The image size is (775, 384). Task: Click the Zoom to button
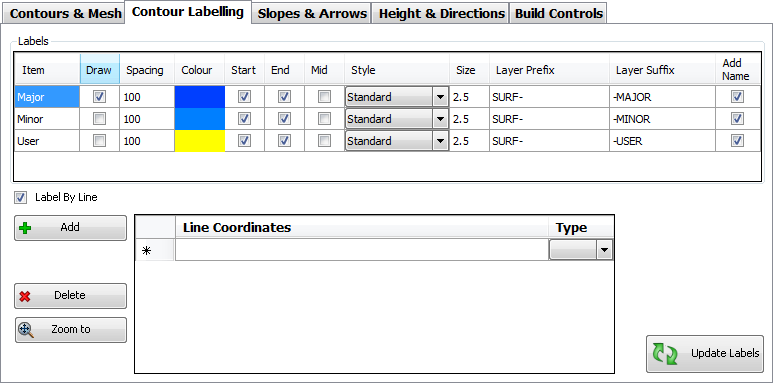70,330
